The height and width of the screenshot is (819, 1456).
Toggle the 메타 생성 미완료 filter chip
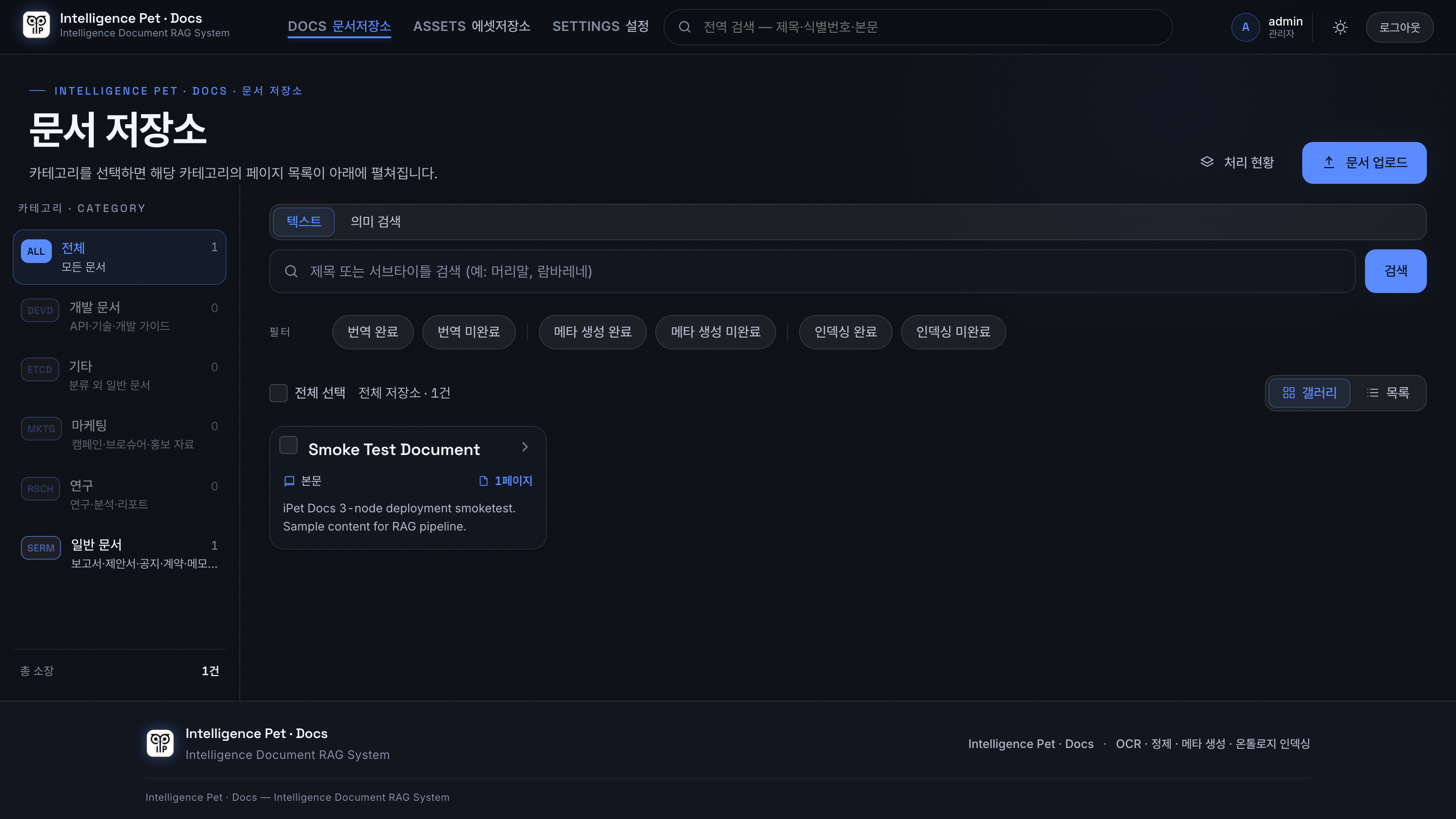(x=716, y=332)
